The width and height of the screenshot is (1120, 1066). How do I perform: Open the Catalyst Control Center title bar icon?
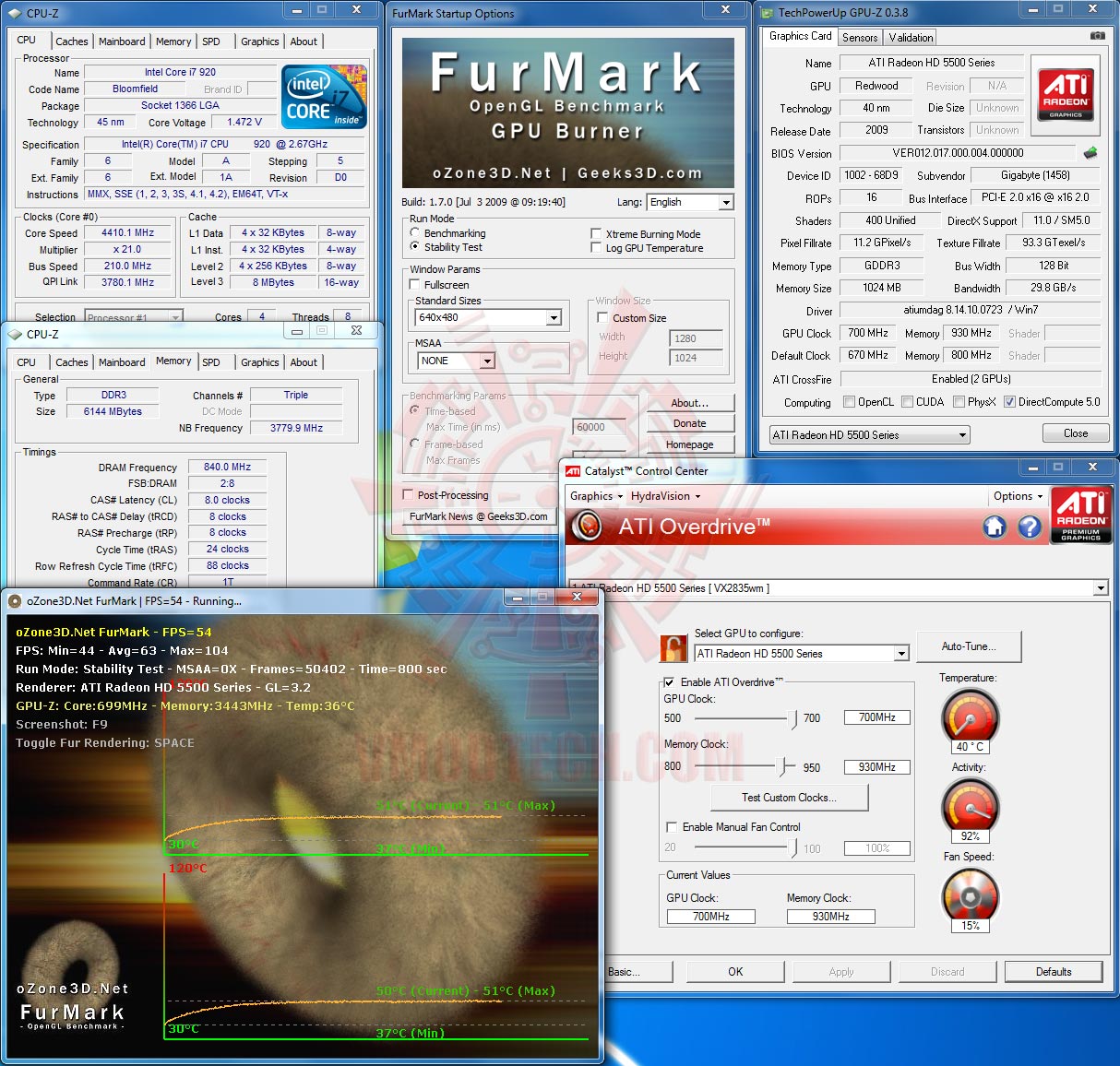point(573,471)
